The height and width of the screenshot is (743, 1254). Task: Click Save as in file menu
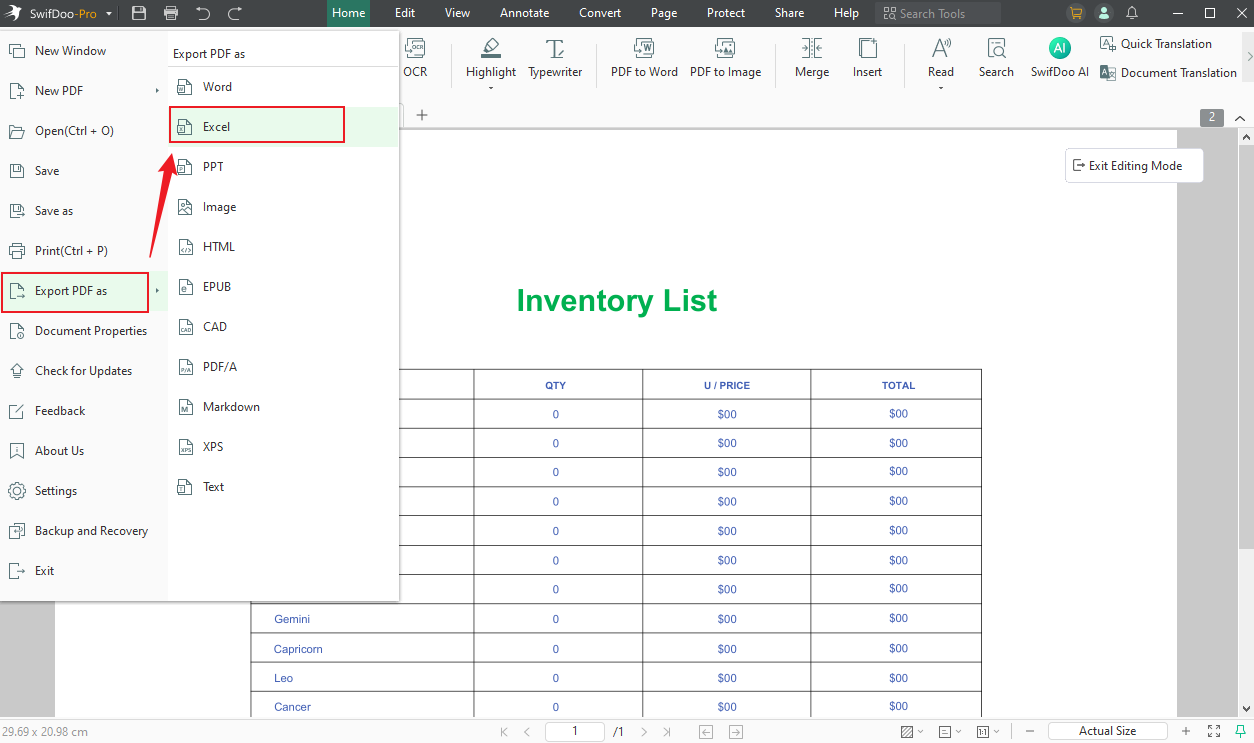pyautogui.click(x=83, y=211)
